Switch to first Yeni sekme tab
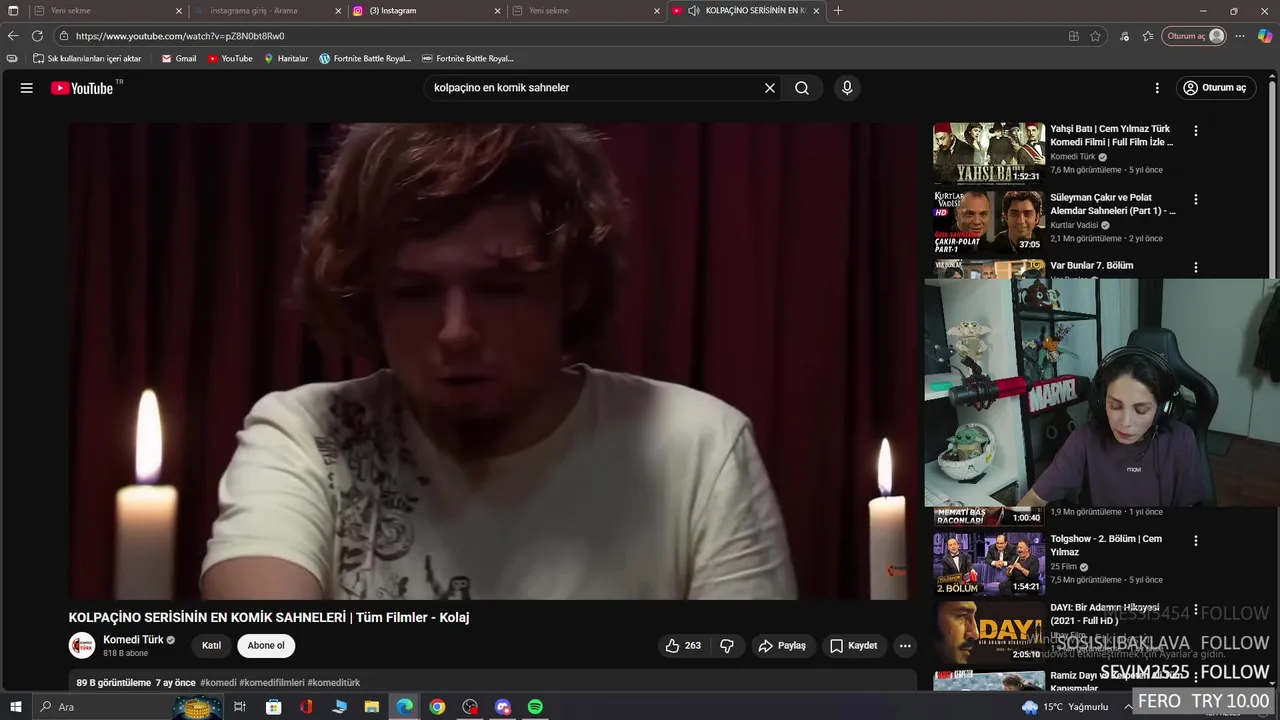The image size is (1280, 720). (x=107, y=11)
